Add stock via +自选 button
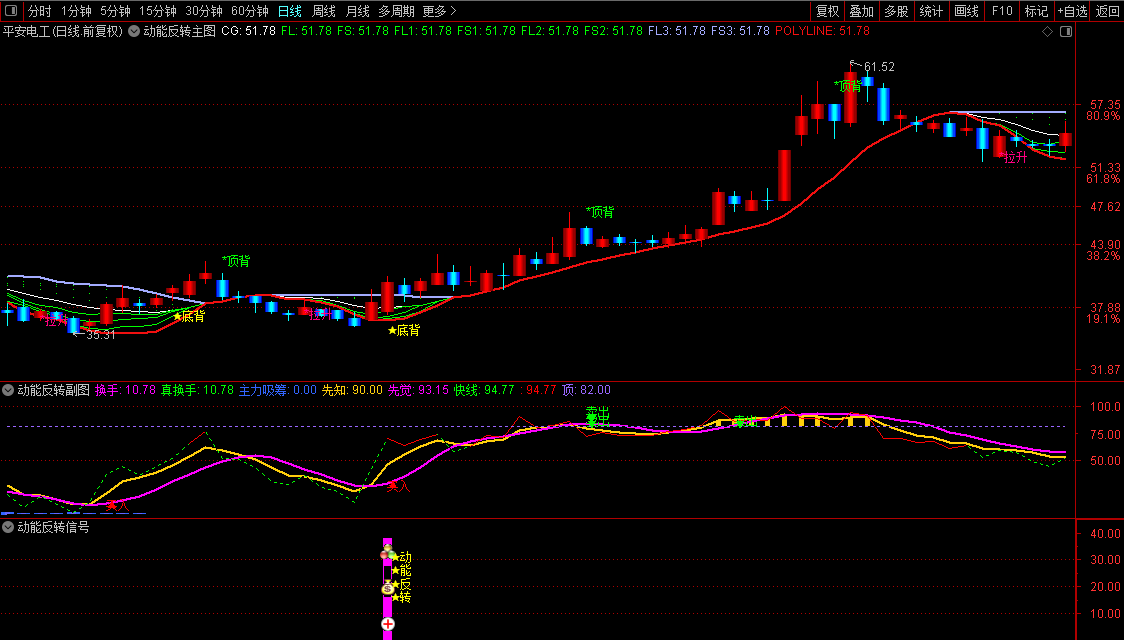Viewport: 1124px width, 640px height. click(x=1072, y=11)
